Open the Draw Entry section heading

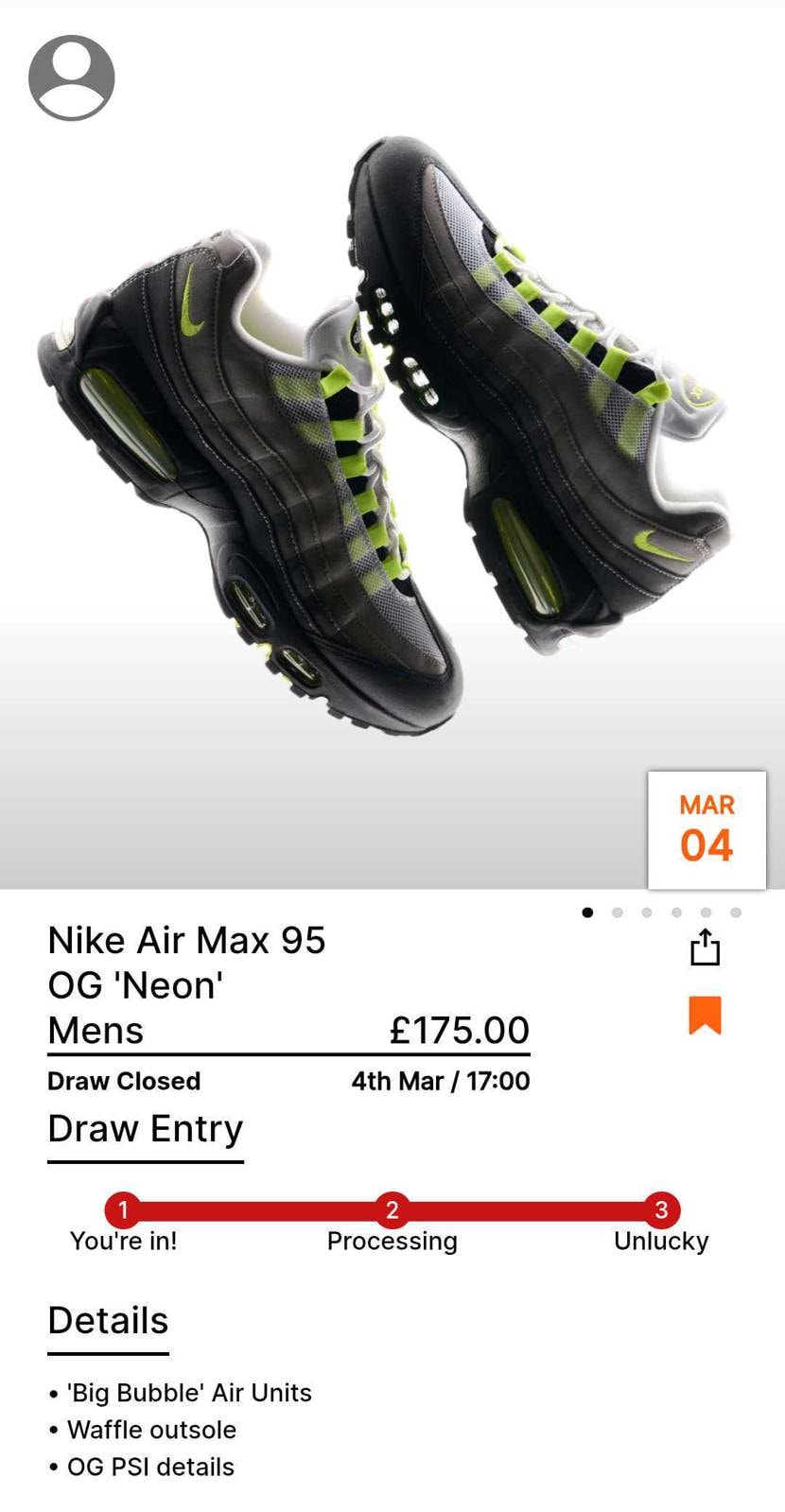(146, 1128)
